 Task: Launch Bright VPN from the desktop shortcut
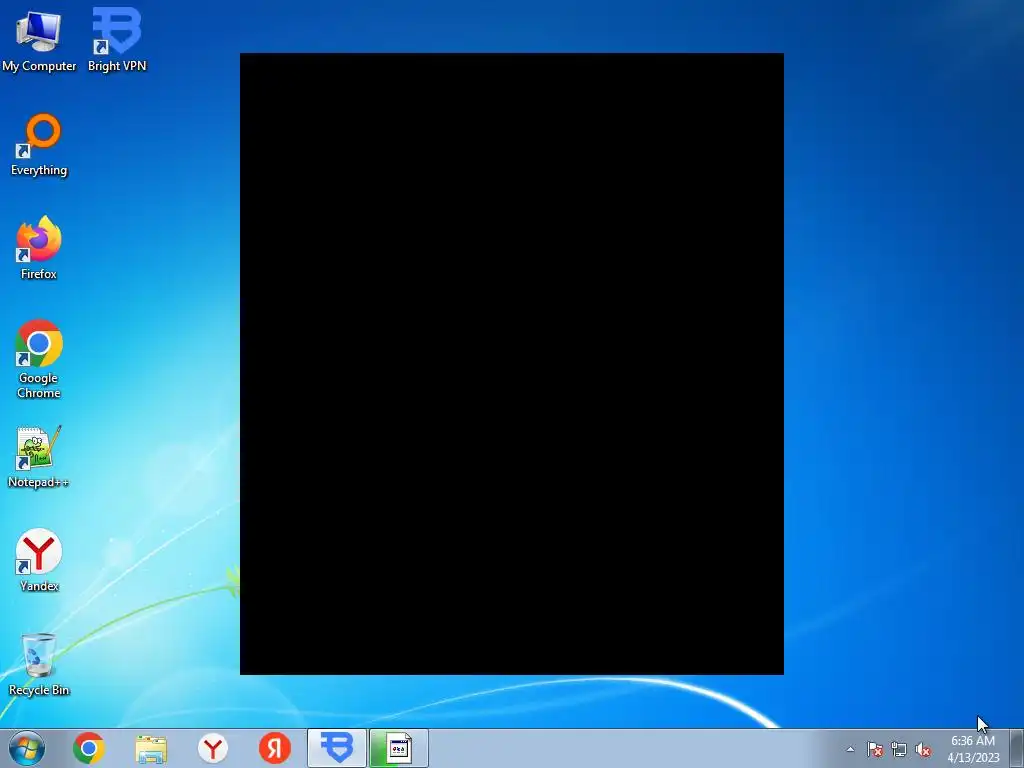[x=117, y=40]
